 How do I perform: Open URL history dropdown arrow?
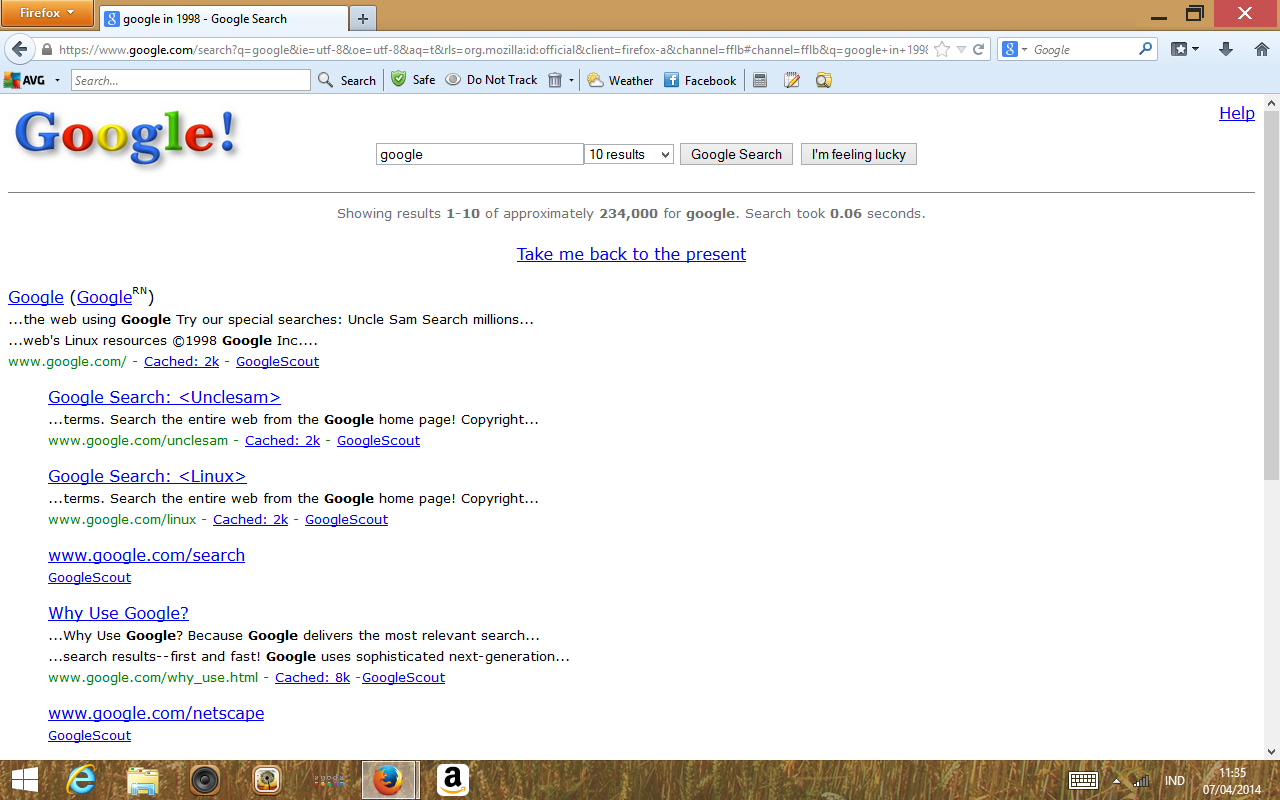(x=961, y=49)
